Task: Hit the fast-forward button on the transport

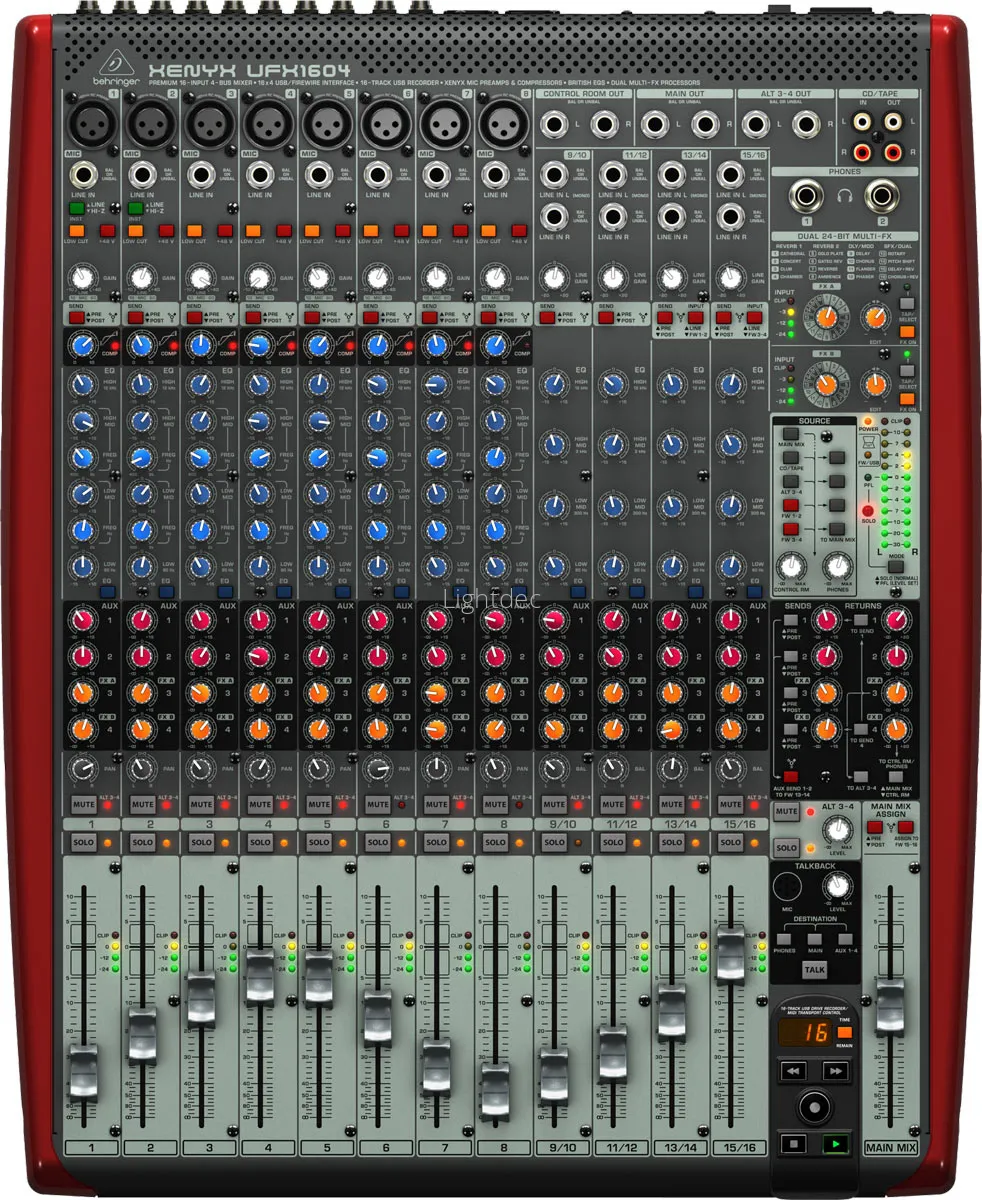Action: (834, 1071)
